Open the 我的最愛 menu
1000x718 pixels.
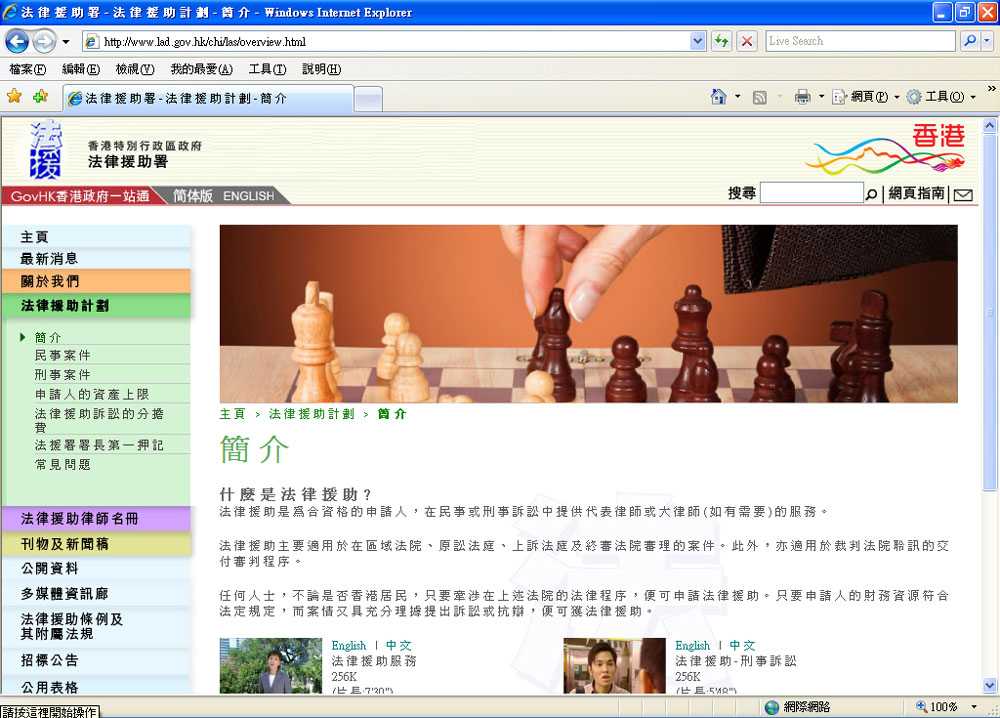[201, 69]
